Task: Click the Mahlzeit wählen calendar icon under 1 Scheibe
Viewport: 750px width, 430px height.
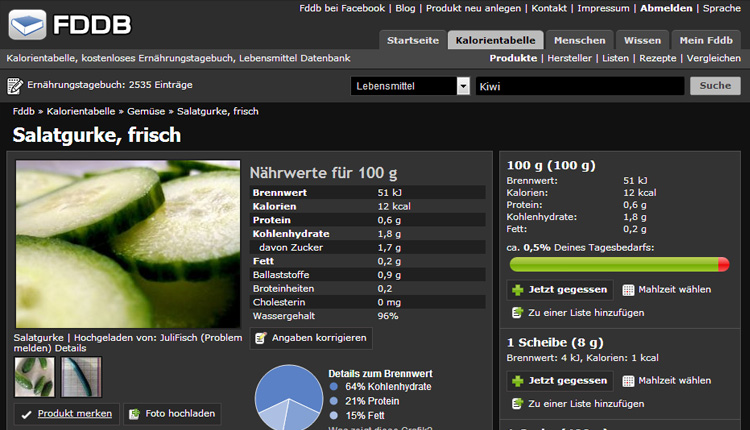Action: 628,381
